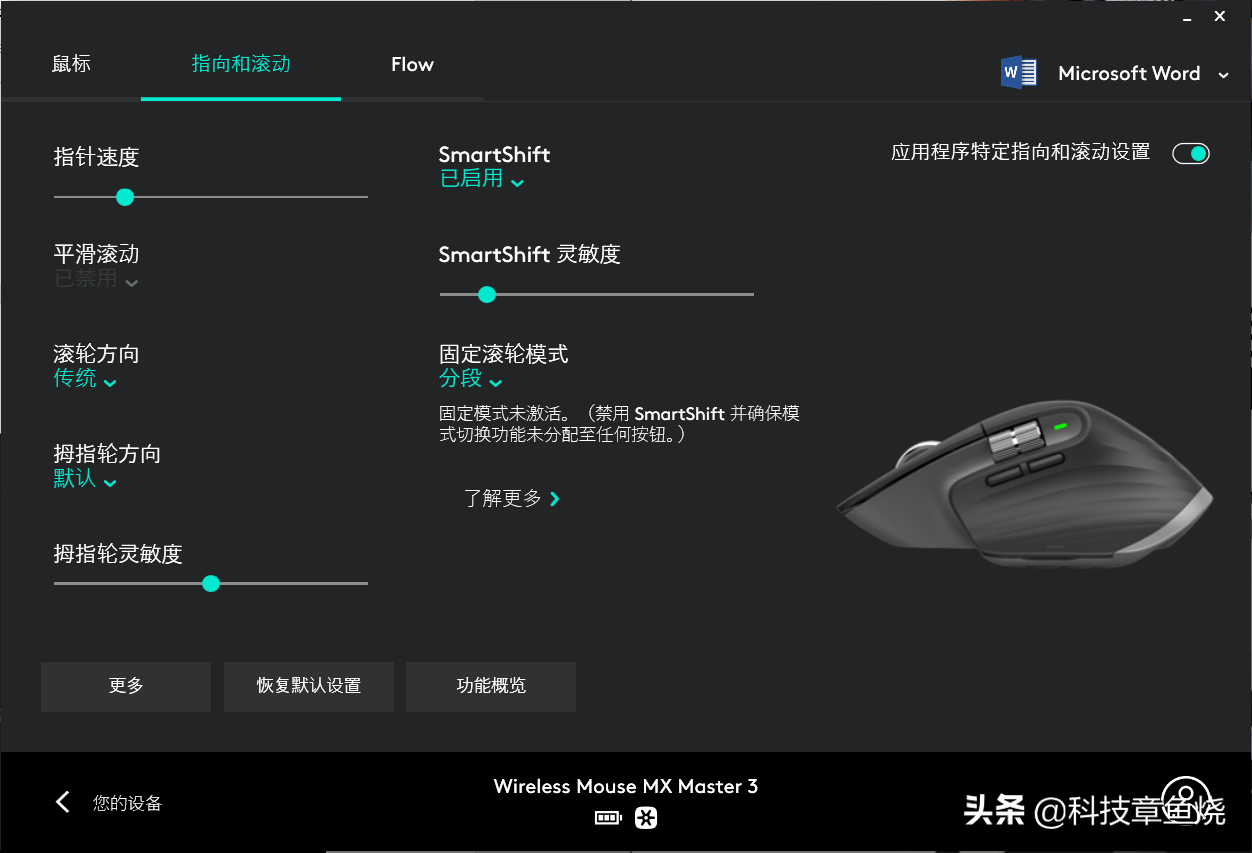Click the Unifying receiver connection icon
The image size is (1252, 853).
click(646, 818)
